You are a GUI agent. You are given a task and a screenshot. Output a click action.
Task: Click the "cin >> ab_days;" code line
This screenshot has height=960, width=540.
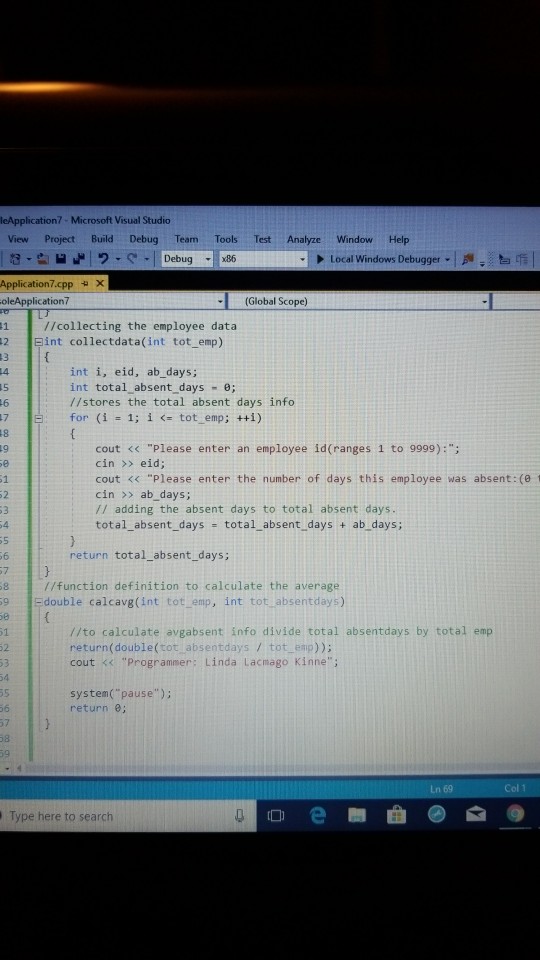pyautogui.click(x=143, y=495)
